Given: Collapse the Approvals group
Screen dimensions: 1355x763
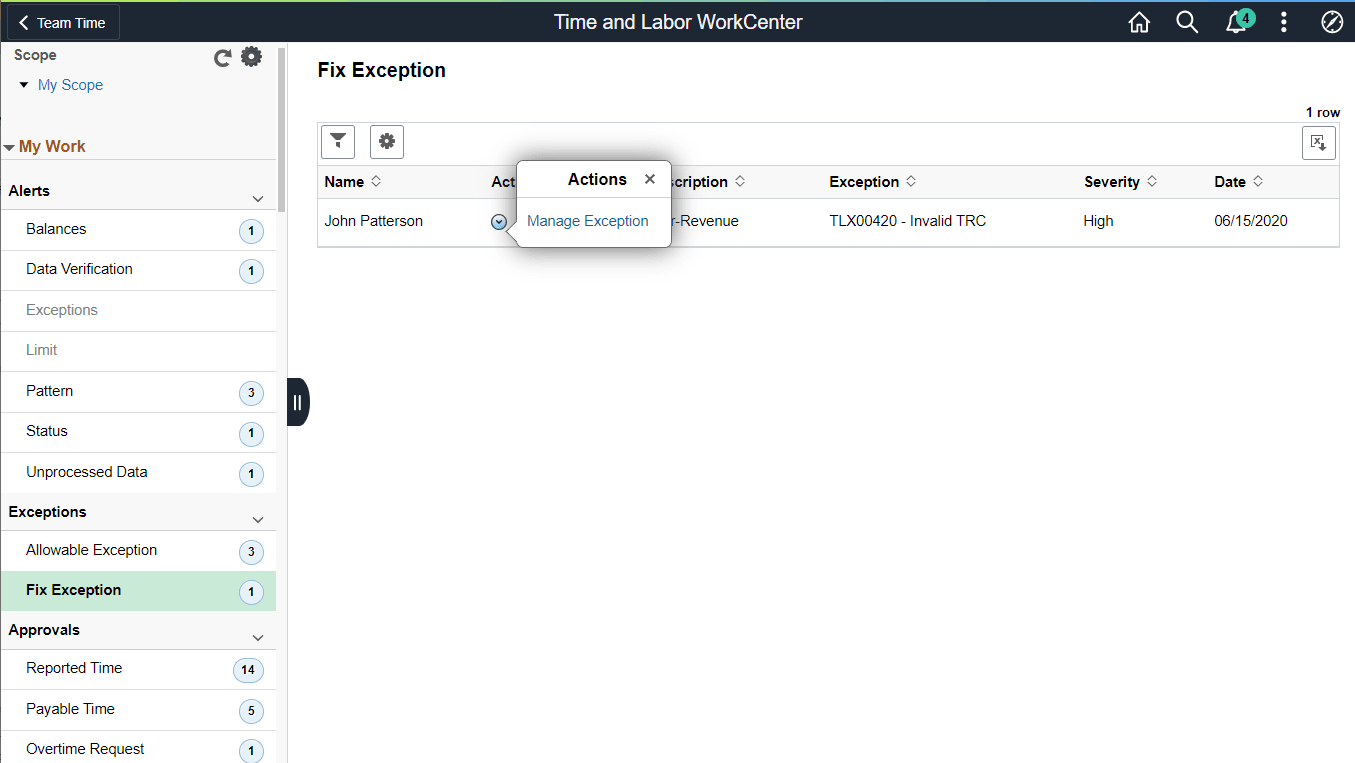Looking at the screenshot, I should click(x=258, y=636).
